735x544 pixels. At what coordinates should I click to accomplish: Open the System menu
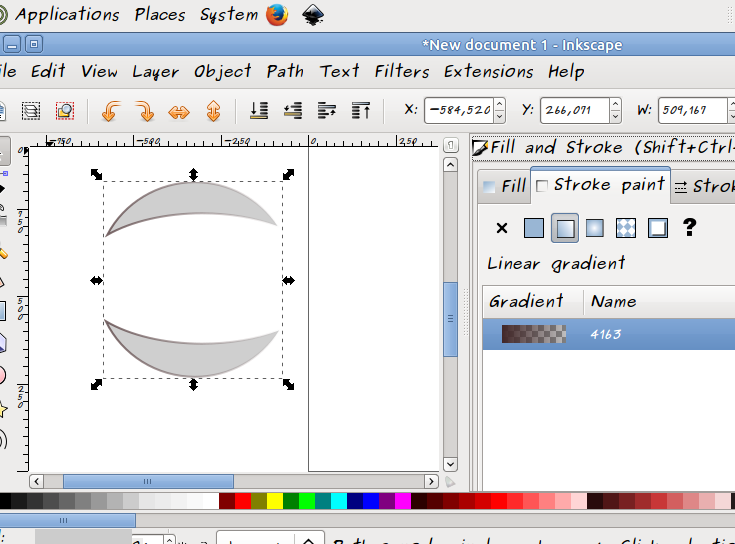(x=229, y=15)
